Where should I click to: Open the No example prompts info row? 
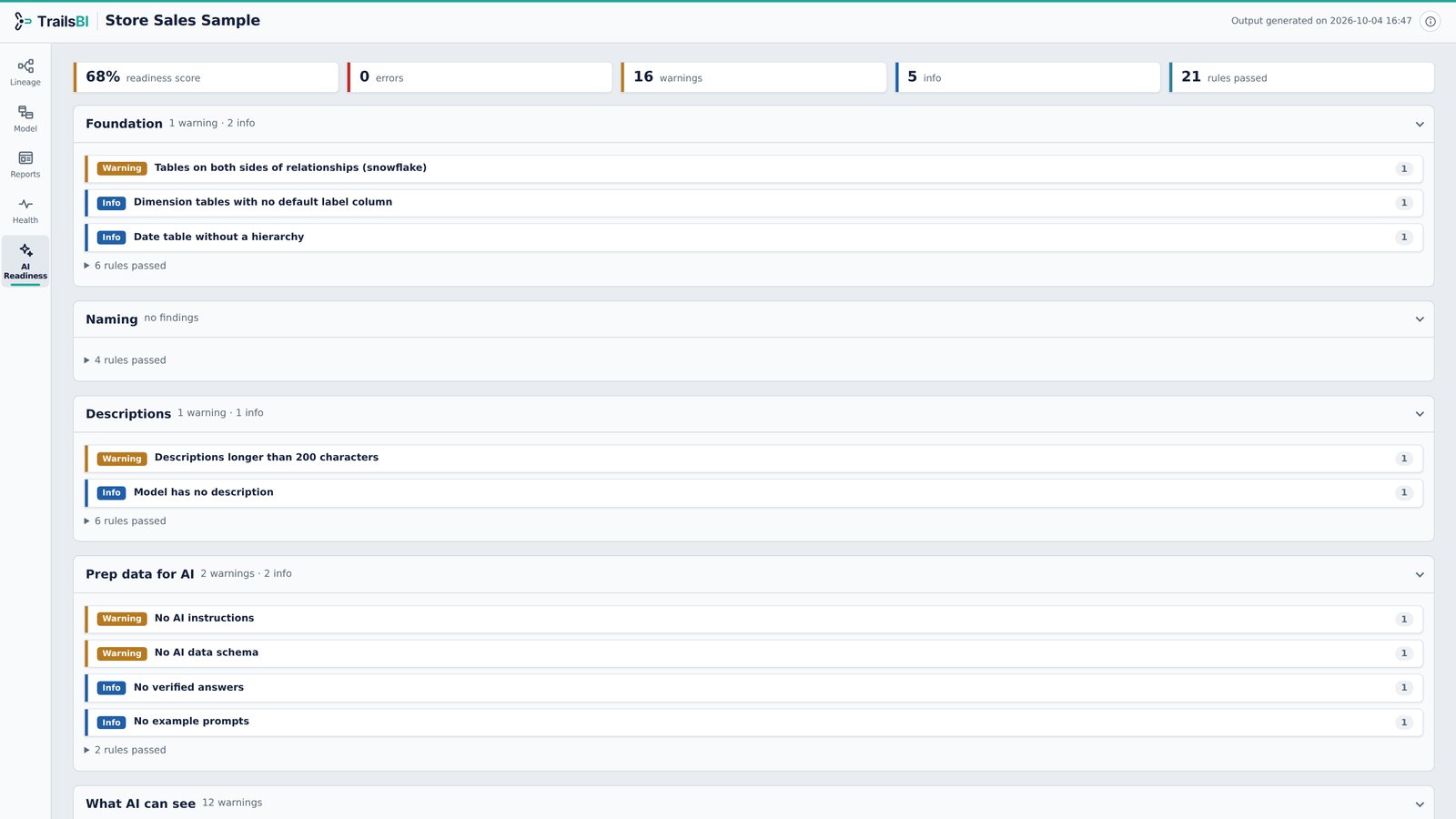[753, 723]
